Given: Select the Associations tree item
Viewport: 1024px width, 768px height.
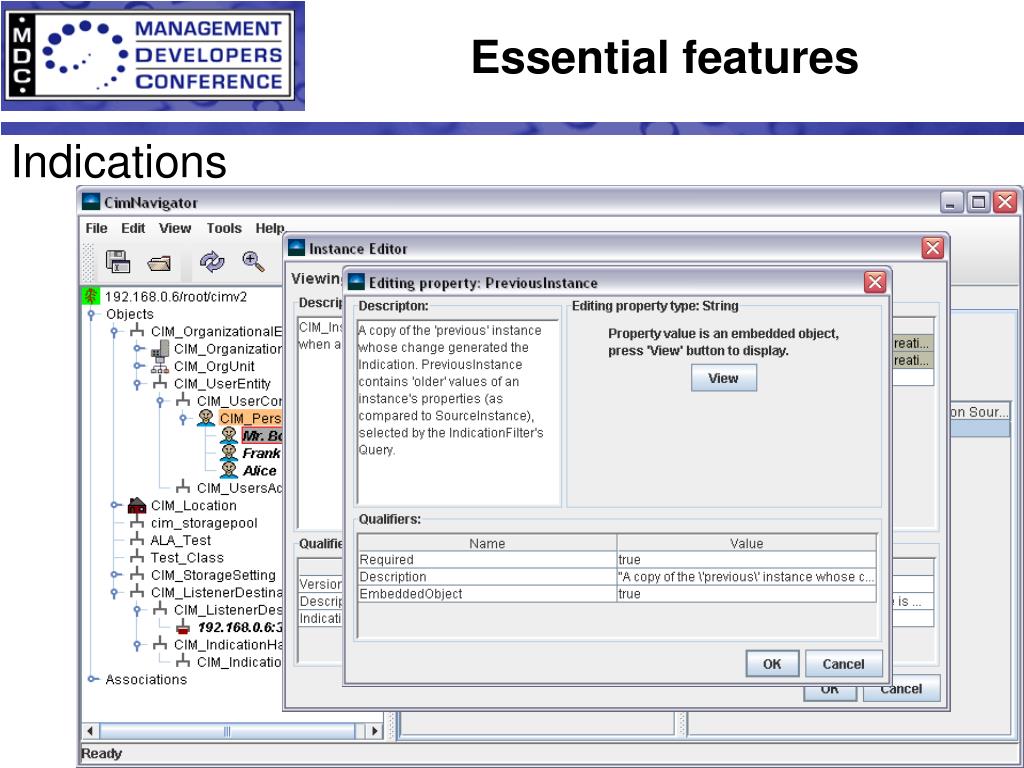Looking at the screenshot, I should click(146, 679).
